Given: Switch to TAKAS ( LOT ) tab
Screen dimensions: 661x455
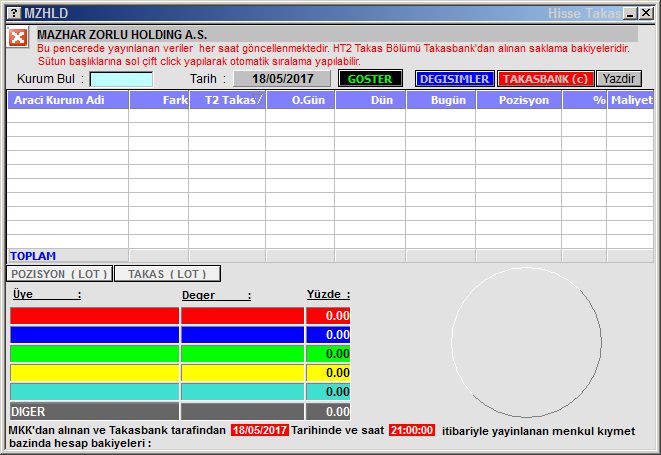Looking at the screenshot, I should (167, 274).
